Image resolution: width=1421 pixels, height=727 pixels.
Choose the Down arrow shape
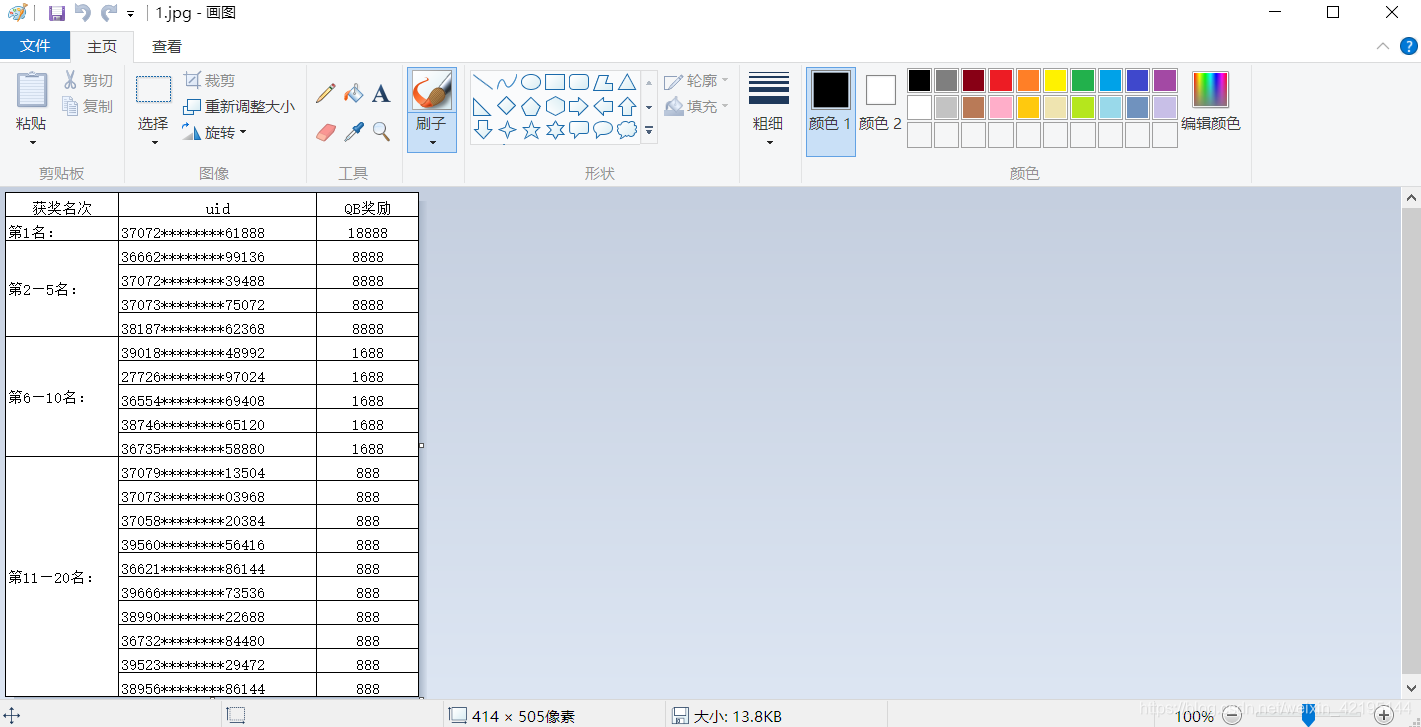483,130
